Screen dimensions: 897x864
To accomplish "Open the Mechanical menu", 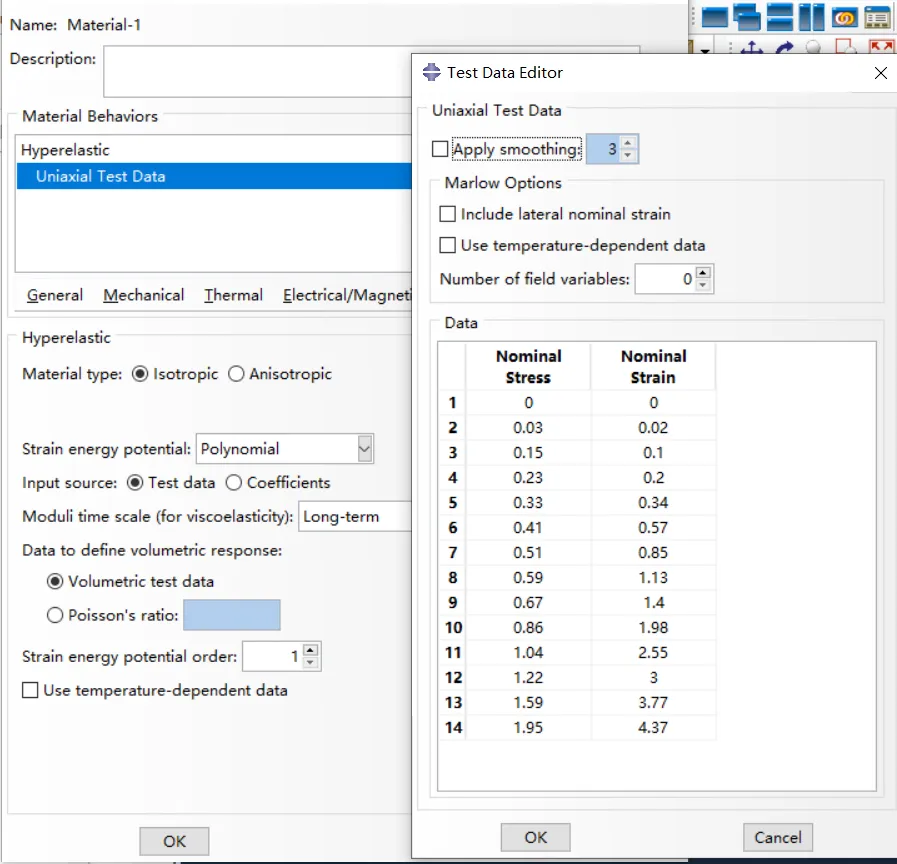I will click(144, 295).
